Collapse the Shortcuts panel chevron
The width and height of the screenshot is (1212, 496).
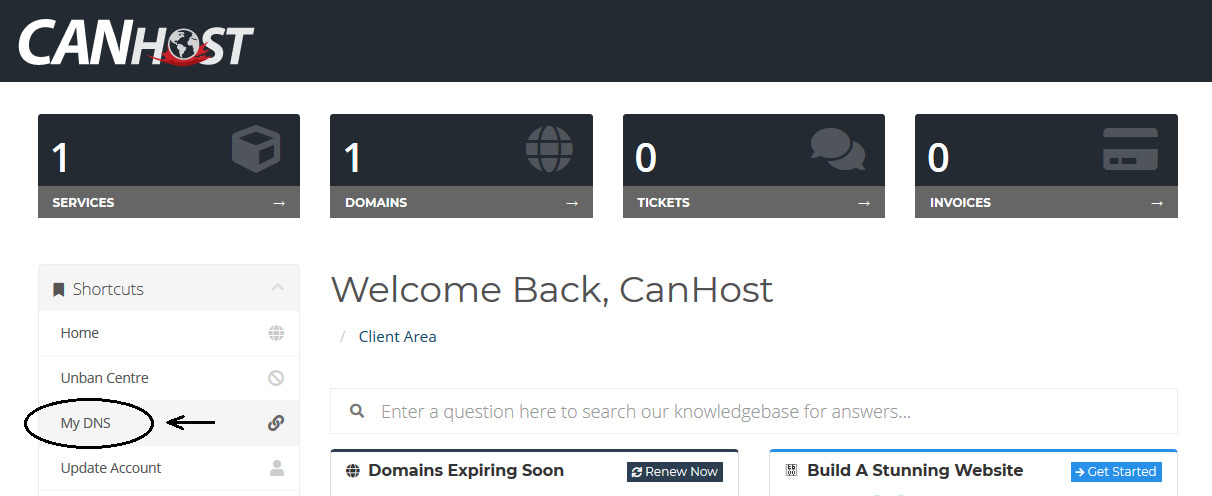click(x=277, y=288)
